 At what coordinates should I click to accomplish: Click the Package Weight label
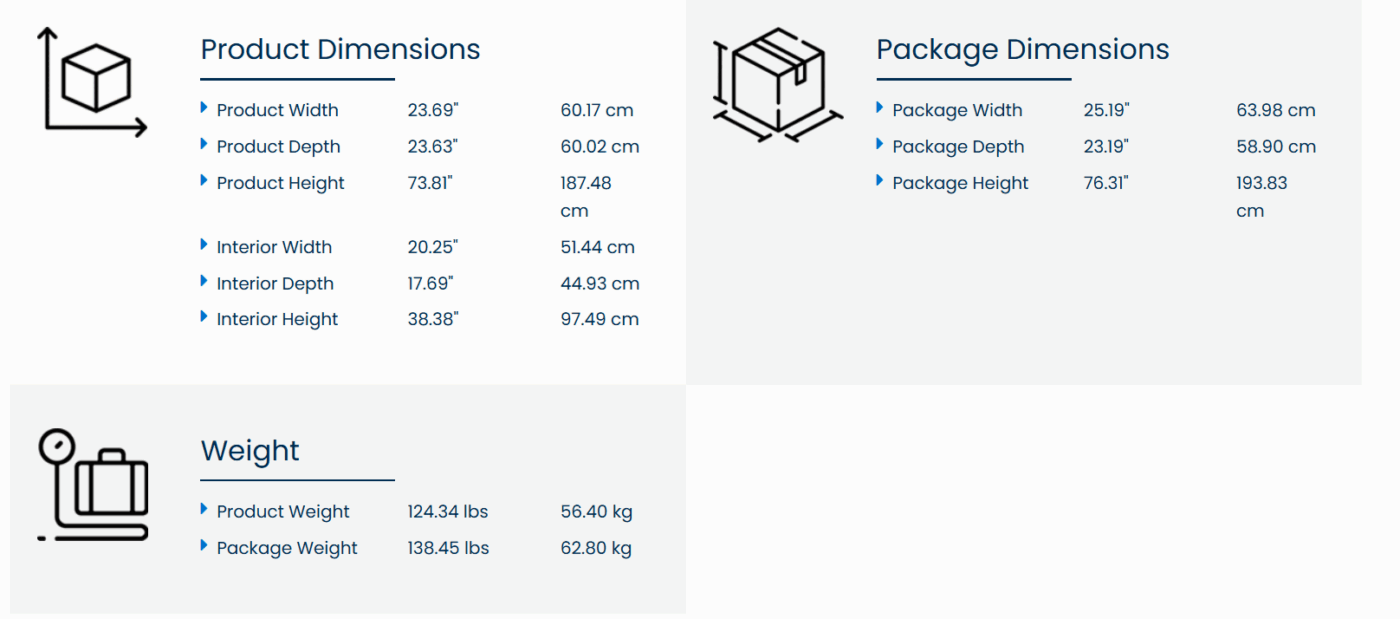tap(287, 548)
